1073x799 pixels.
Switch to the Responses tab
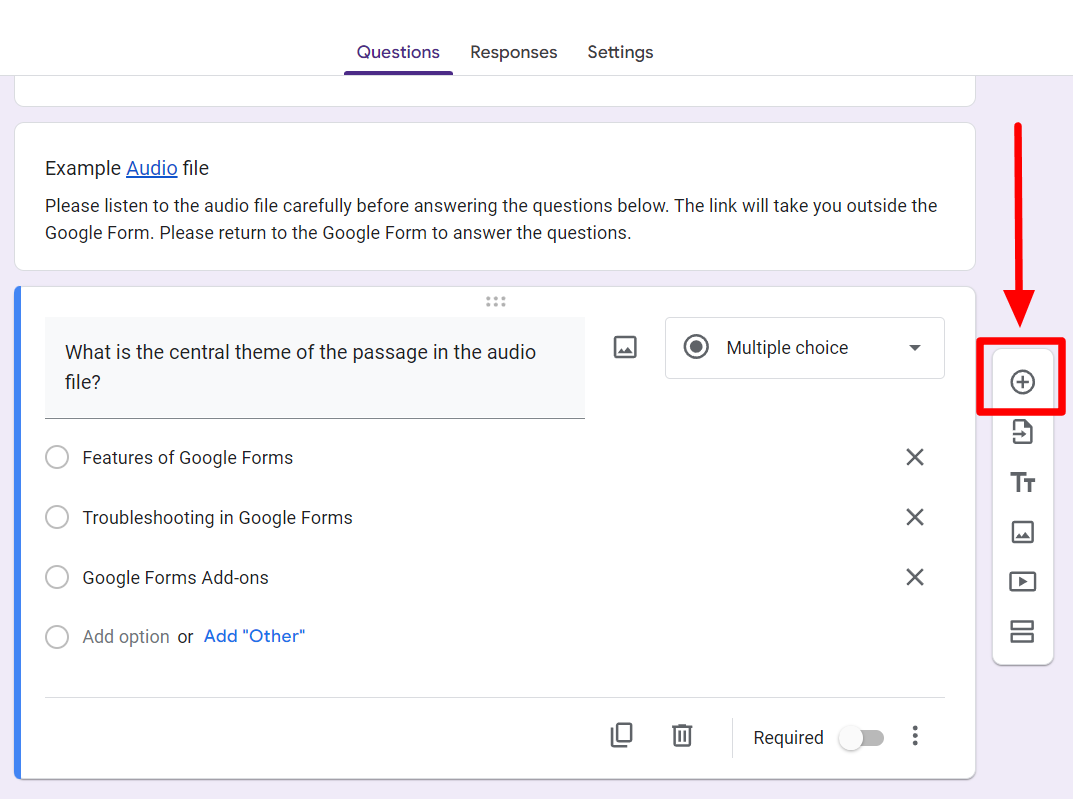pos(513,51)
